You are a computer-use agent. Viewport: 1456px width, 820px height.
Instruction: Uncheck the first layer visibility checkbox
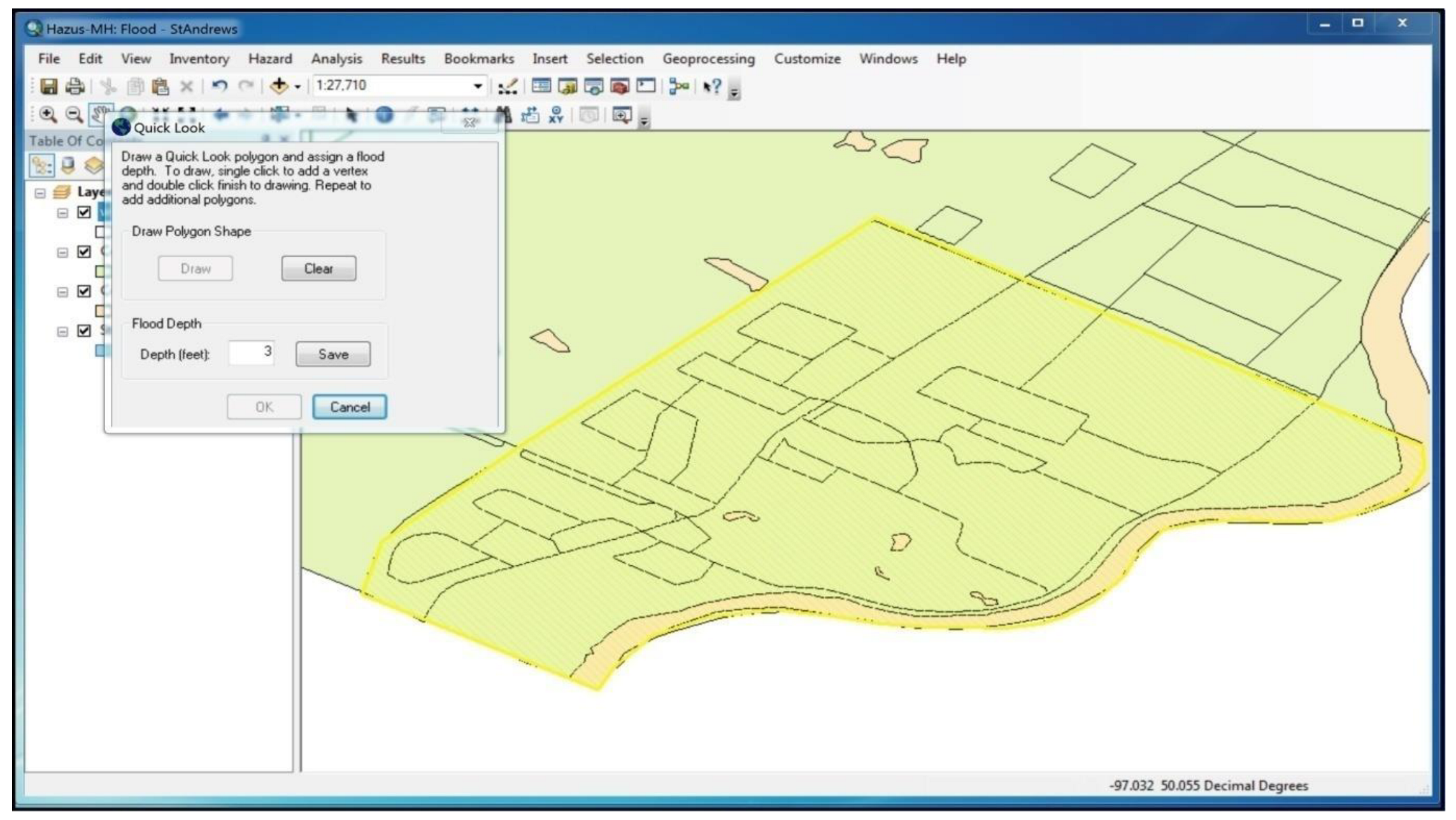[84, 213]
